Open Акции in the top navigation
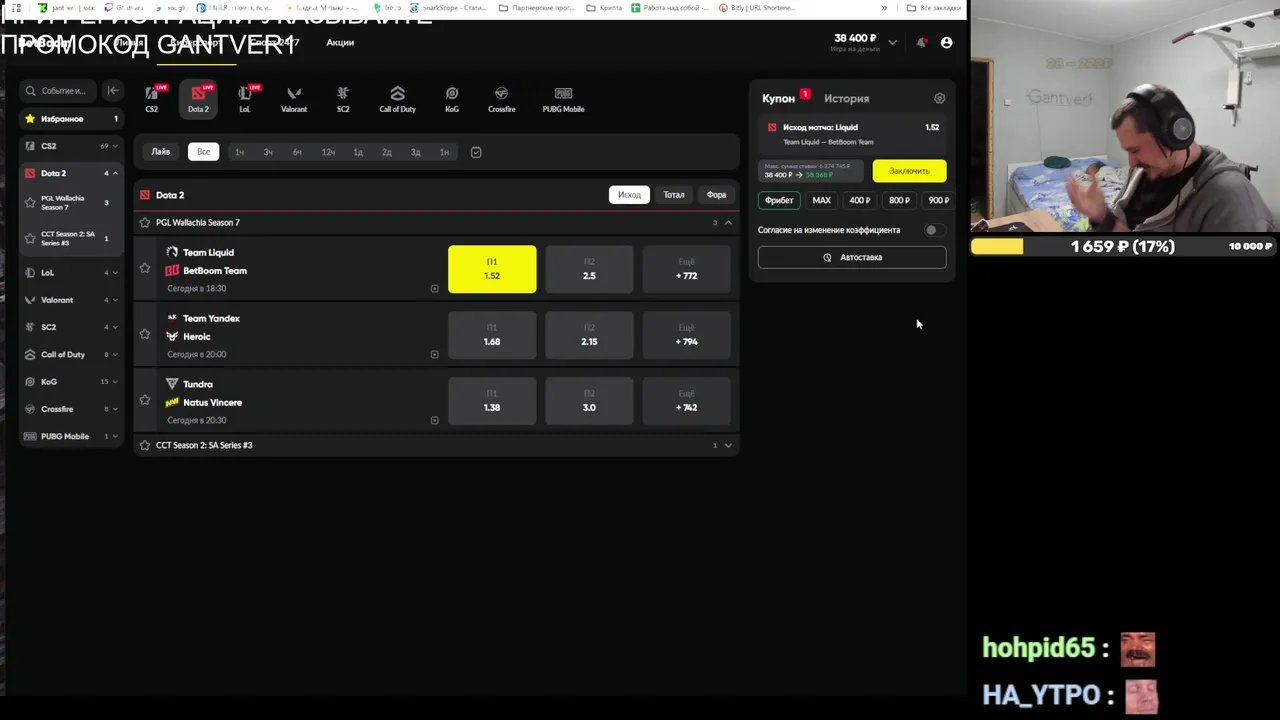This screenshot has width=1280, height=720. pyautogui.click(x=340, y=42)
